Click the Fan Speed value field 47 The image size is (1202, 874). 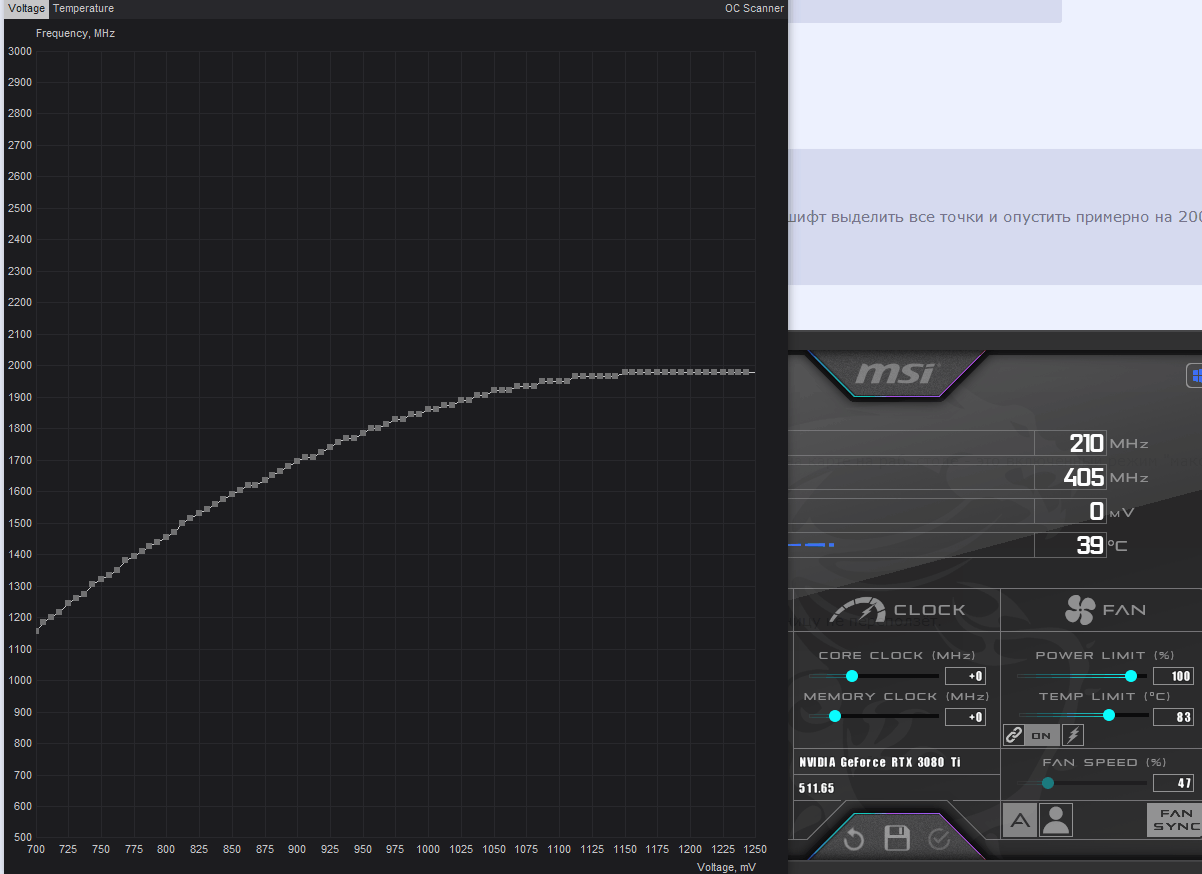(x=1174, y=783)
